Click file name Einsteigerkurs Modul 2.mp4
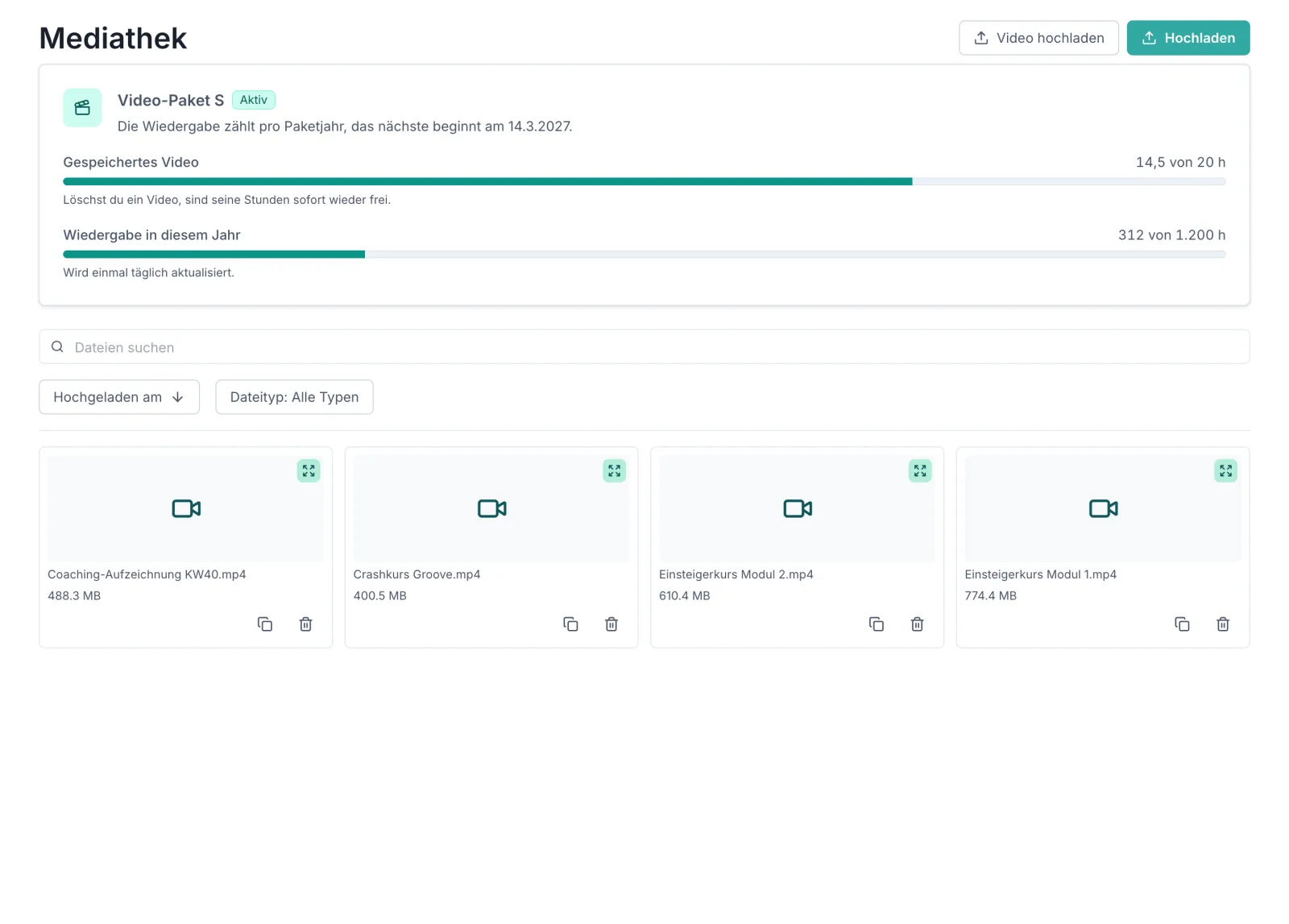 click(x=736, y=574)
